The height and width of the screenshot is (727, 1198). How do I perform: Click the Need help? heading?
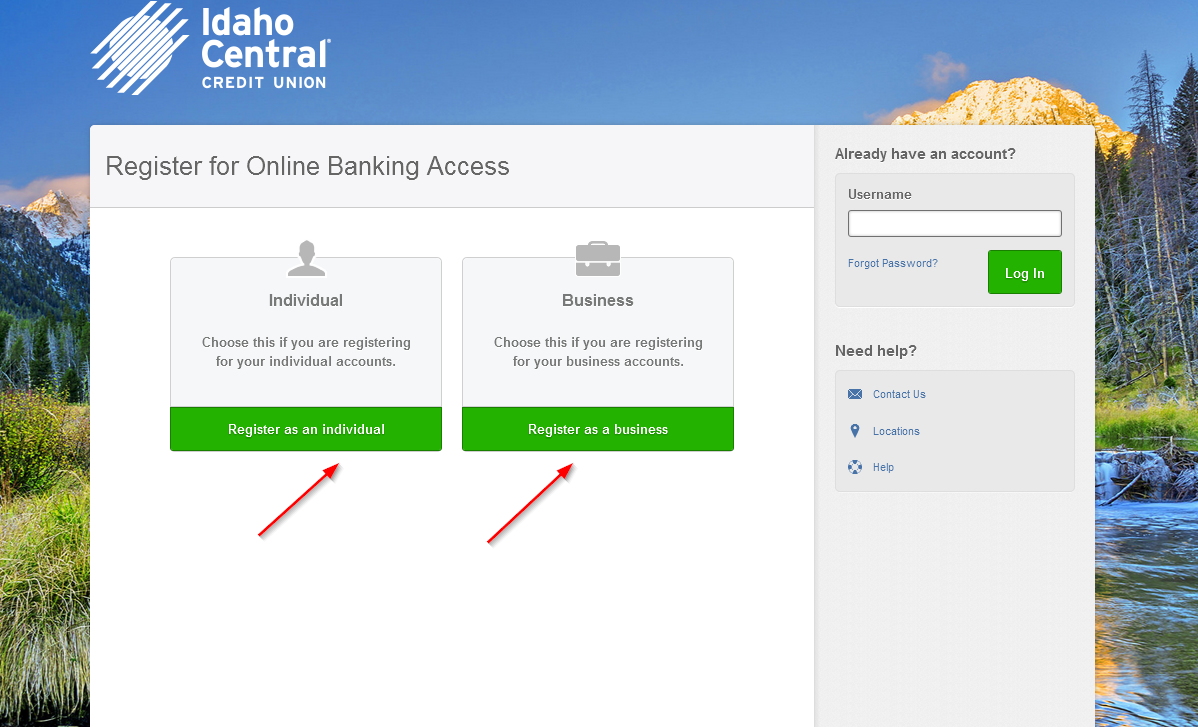876,351
